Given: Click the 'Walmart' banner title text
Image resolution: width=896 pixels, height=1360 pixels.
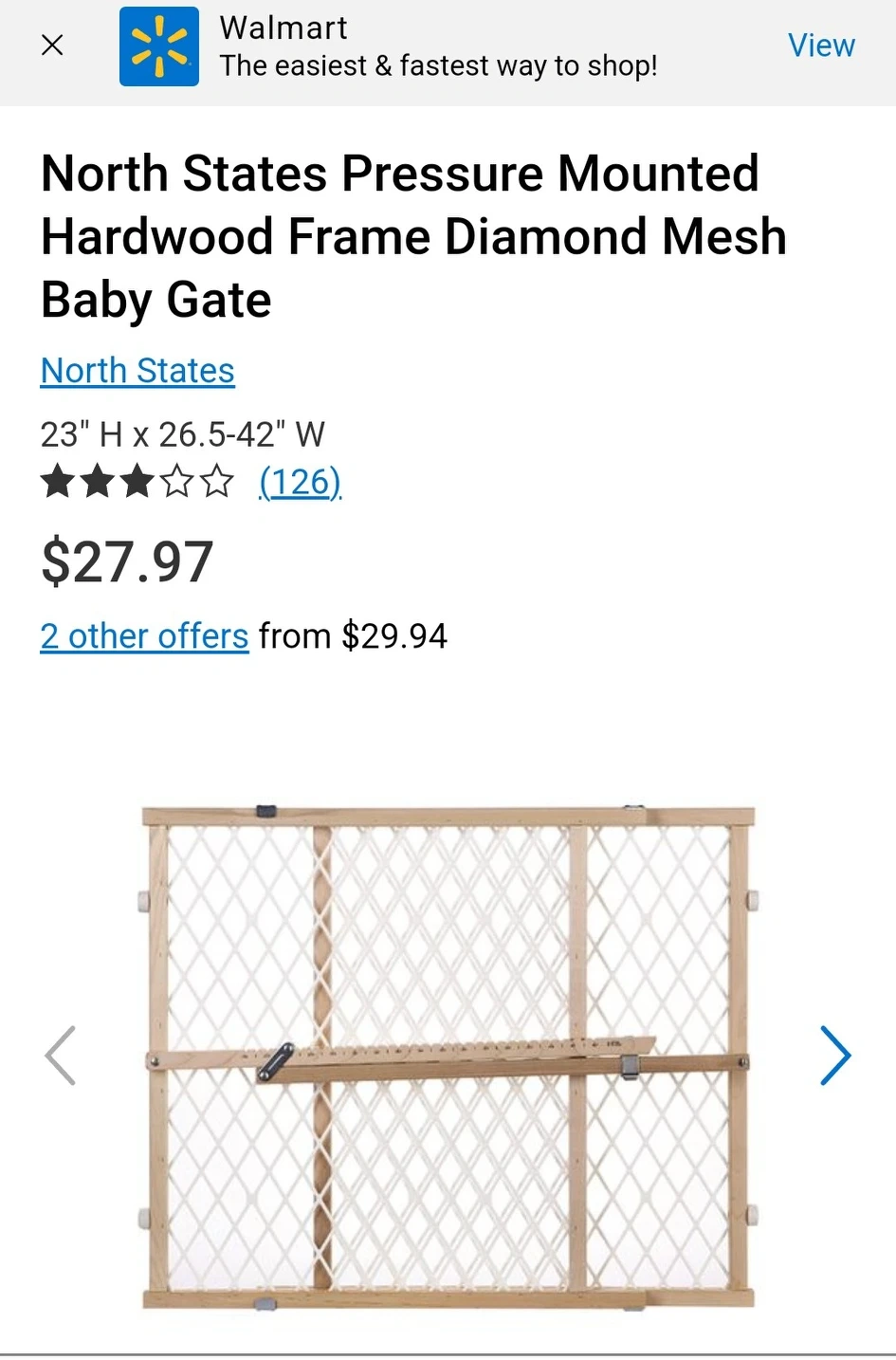Looking at the screenshot, I should coord(283,28).
